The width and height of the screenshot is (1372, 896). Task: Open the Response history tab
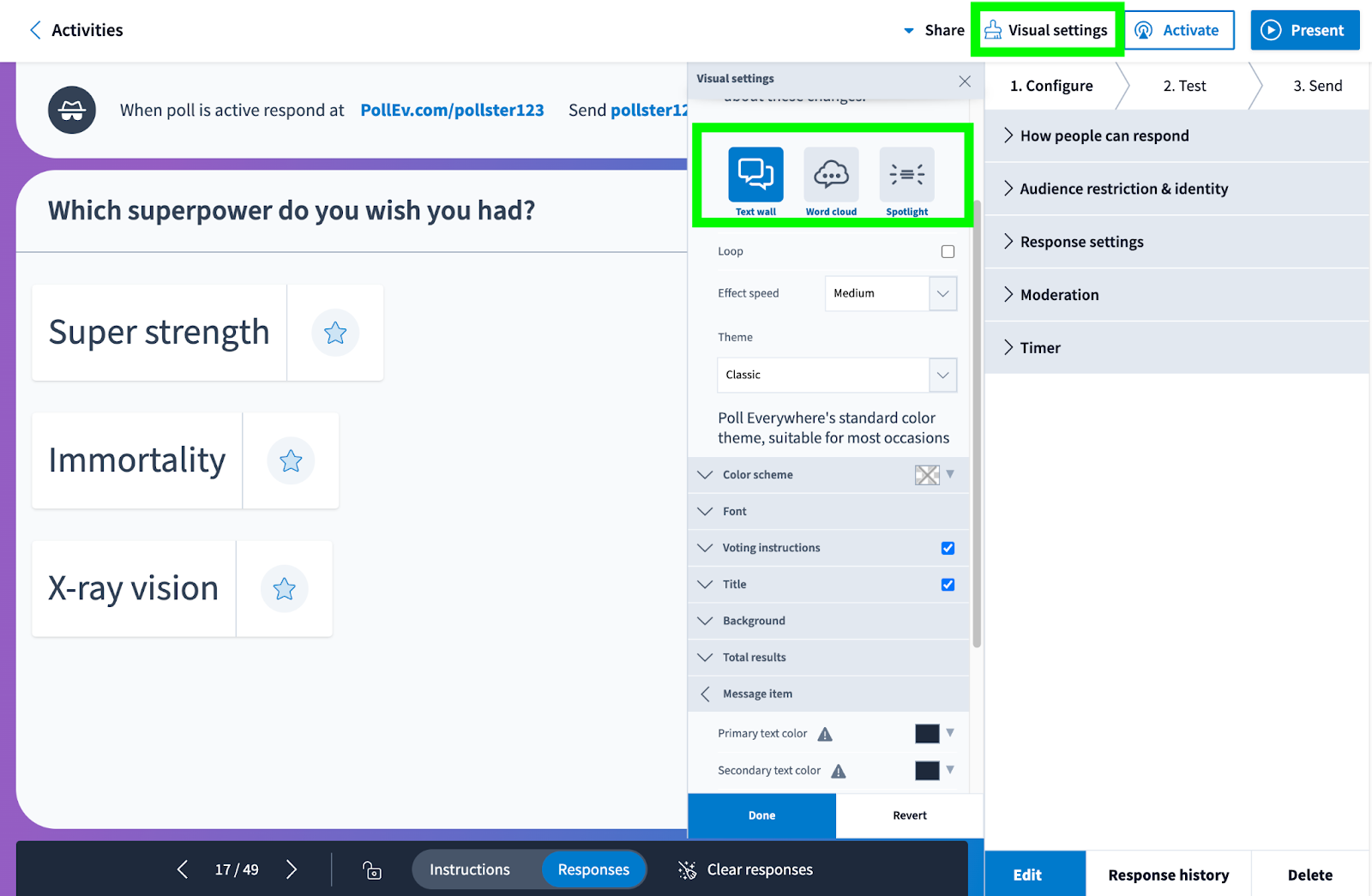click(1168, 875)
